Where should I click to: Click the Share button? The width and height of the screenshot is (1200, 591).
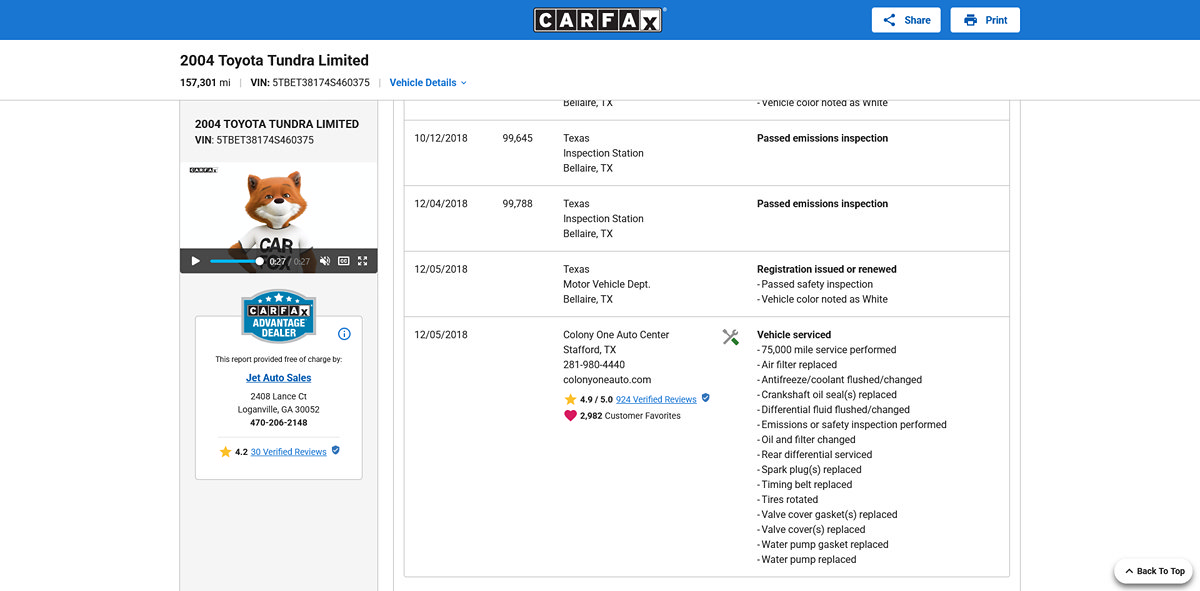[906, 20]
